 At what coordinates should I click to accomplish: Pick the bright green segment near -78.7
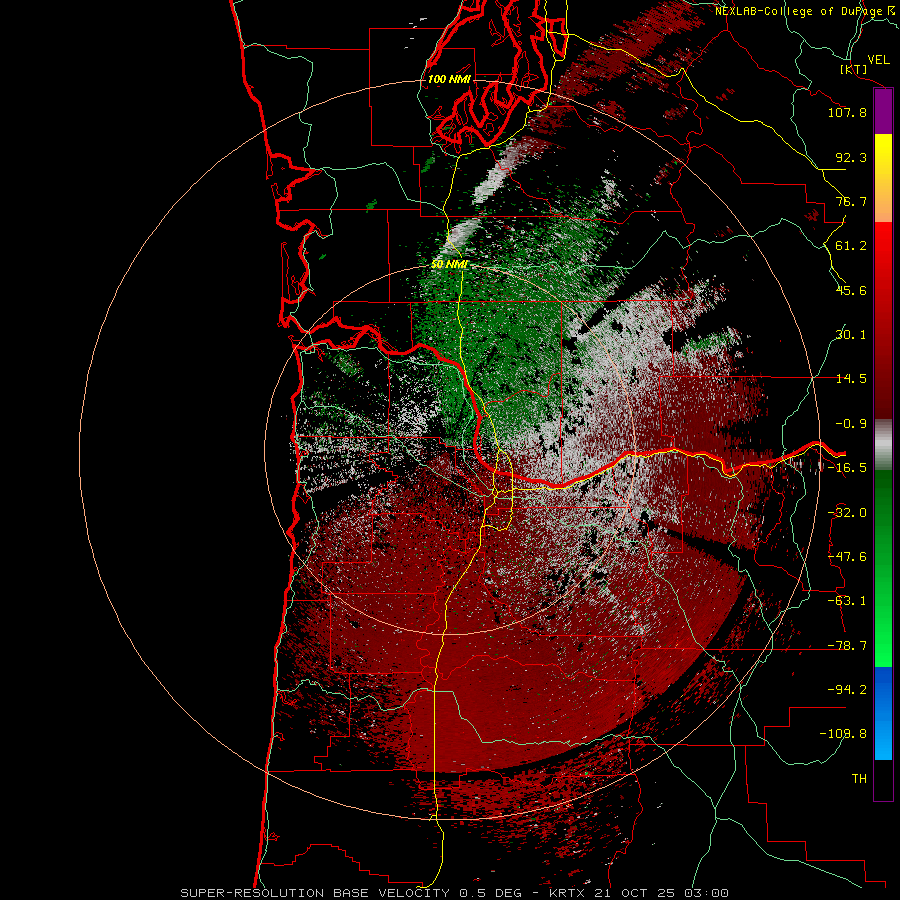click(x=883, y=643)
